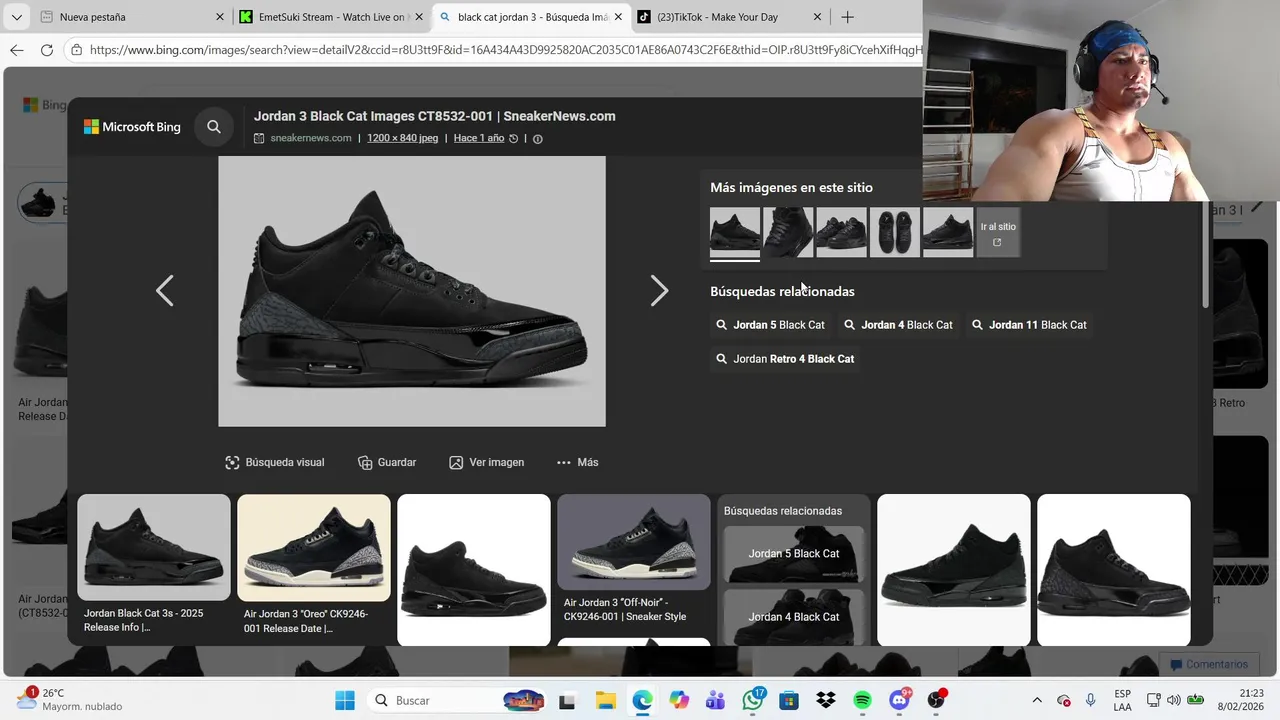Show hidden system tray icons
Image resolution: width=1280 pixels, height=720 pixels.
pos(1037,701)
